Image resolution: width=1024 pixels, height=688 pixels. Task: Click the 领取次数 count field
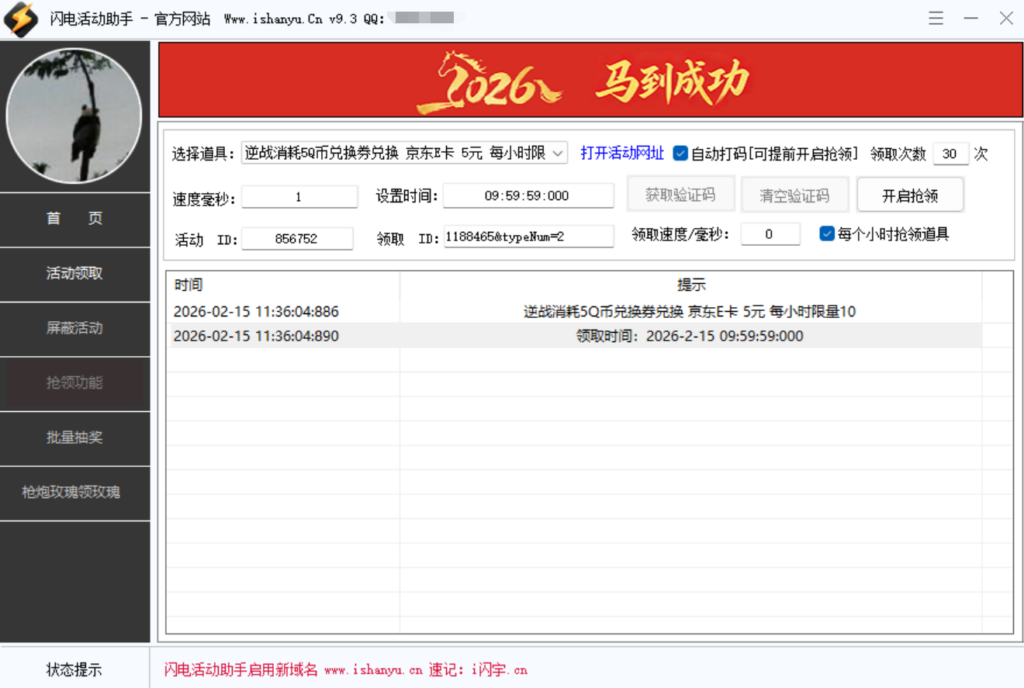(x=949, y=153)
